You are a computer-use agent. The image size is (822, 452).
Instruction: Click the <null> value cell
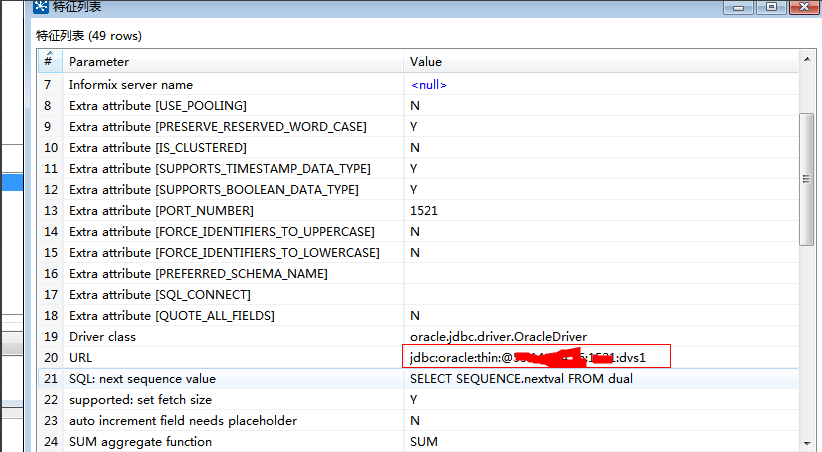pyautogui.click(x=601, y=84)
